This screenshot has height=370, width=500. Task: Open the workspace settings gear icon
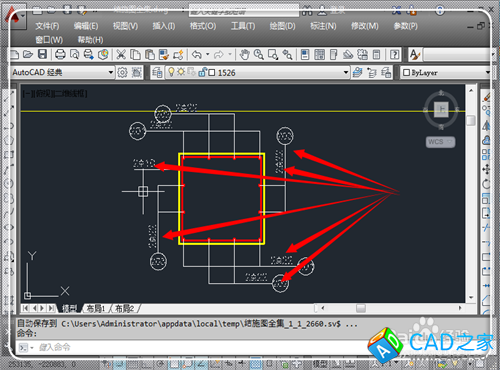[x=122, y=72]
